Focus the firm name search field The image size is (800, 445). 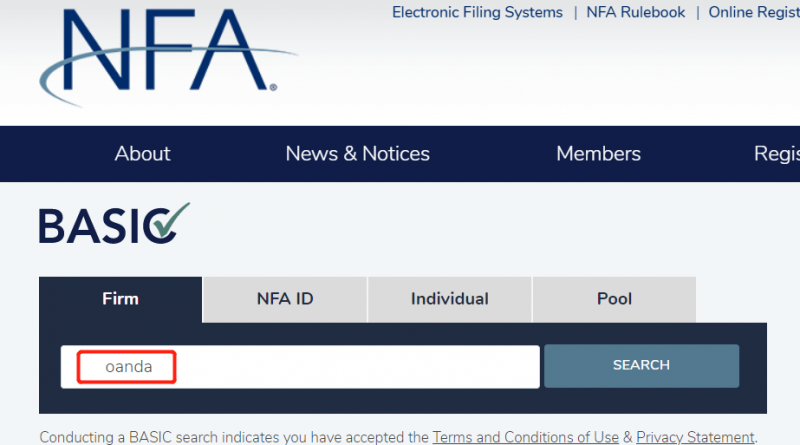(300, 367)
